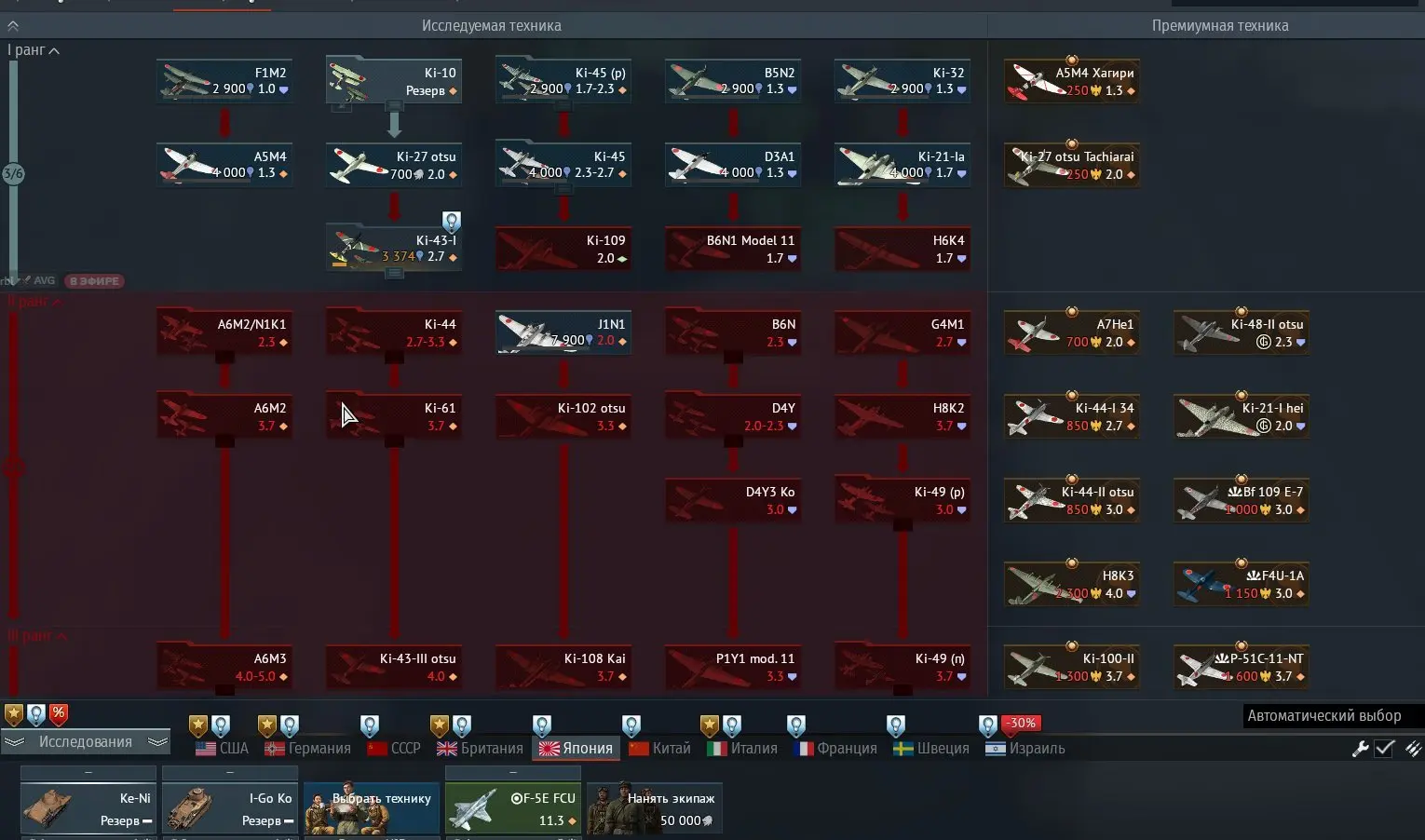
Task: Select the Ki-21-Ia aircraft card
Action: tap(902, 165)
